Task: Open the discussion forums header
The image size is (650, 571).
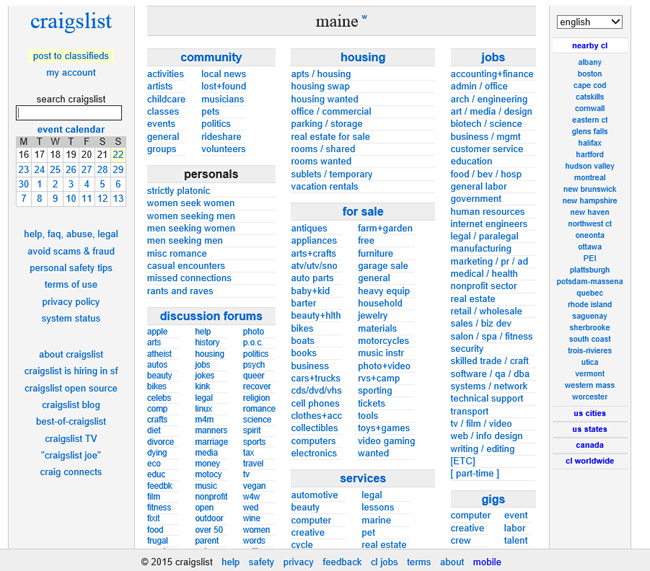Action: pyautogui.click(x=211, y=316)
